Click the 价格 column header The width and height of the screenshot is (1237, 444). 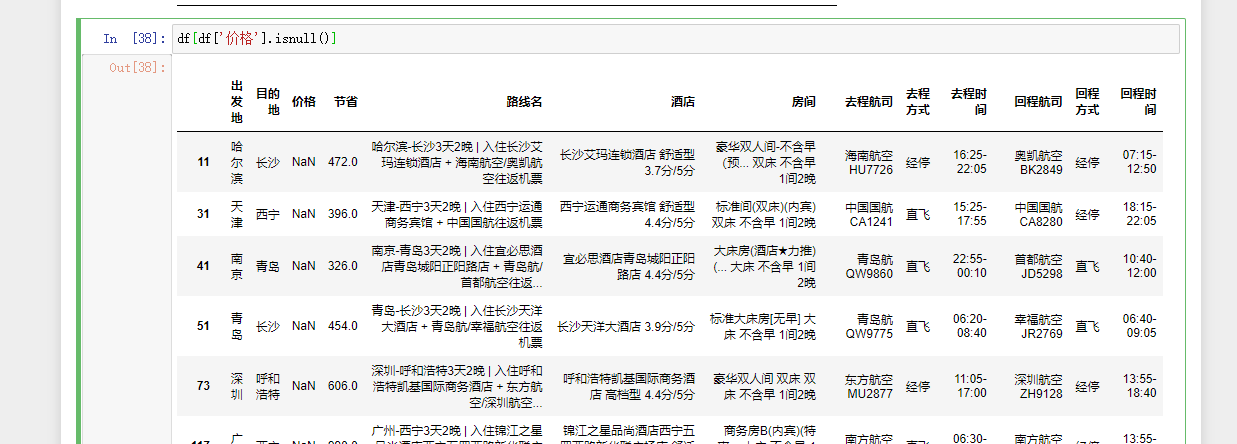304,102
